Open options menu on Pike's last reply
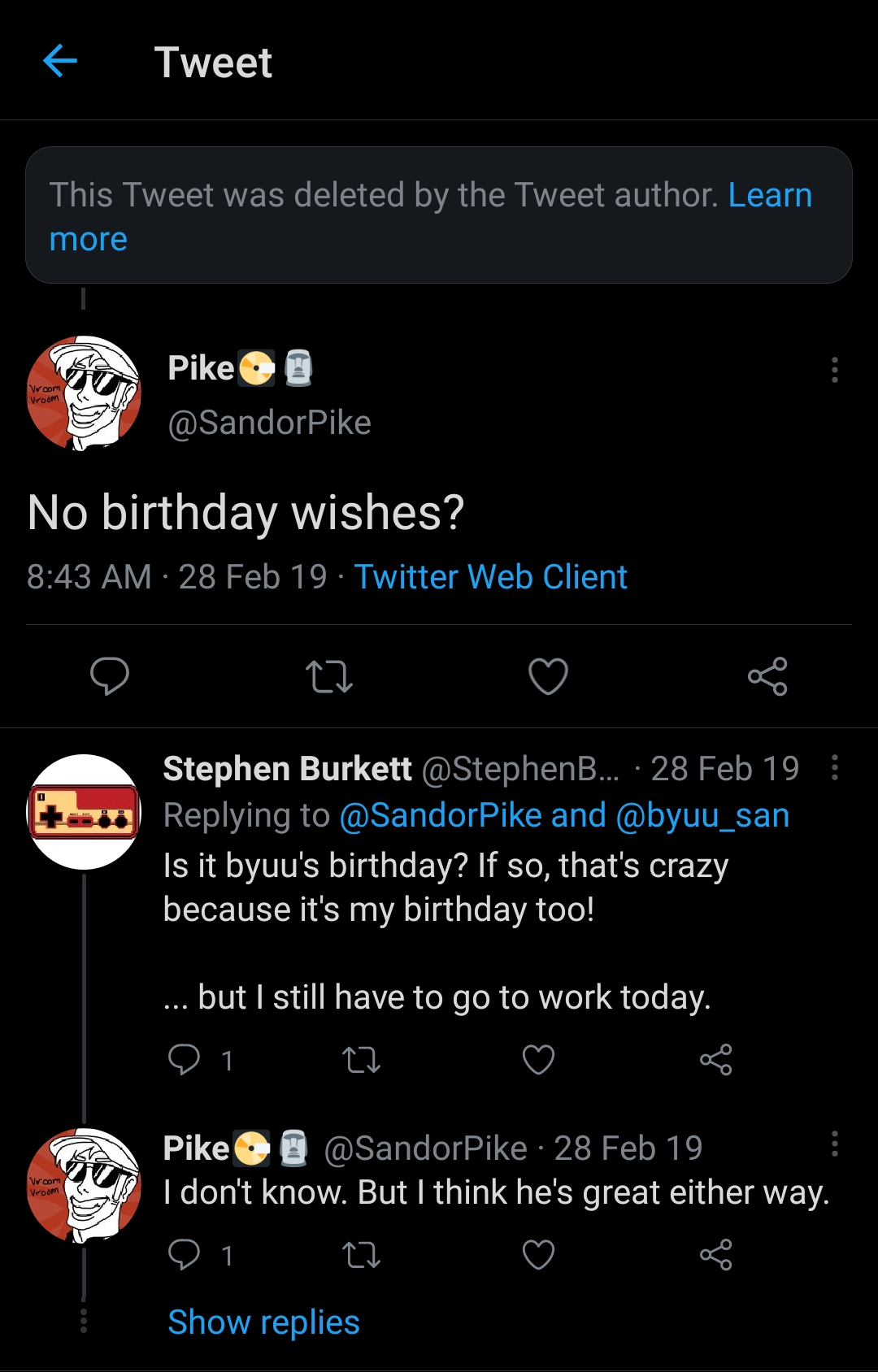878x1372 pixels. (x=834, y=1144)
